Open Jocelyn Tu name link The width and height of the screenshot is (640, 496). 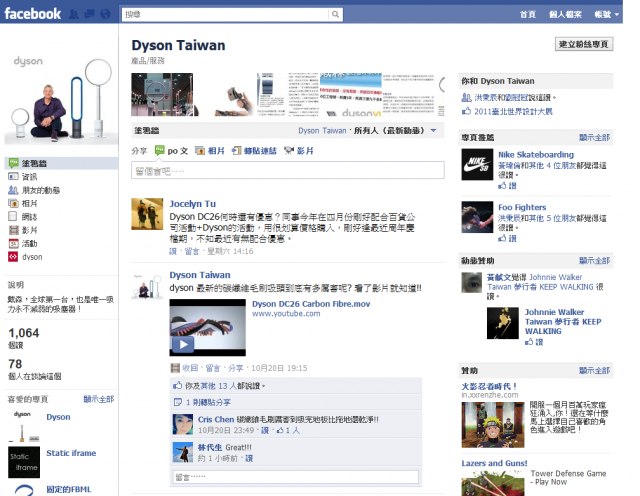point(193,204)
